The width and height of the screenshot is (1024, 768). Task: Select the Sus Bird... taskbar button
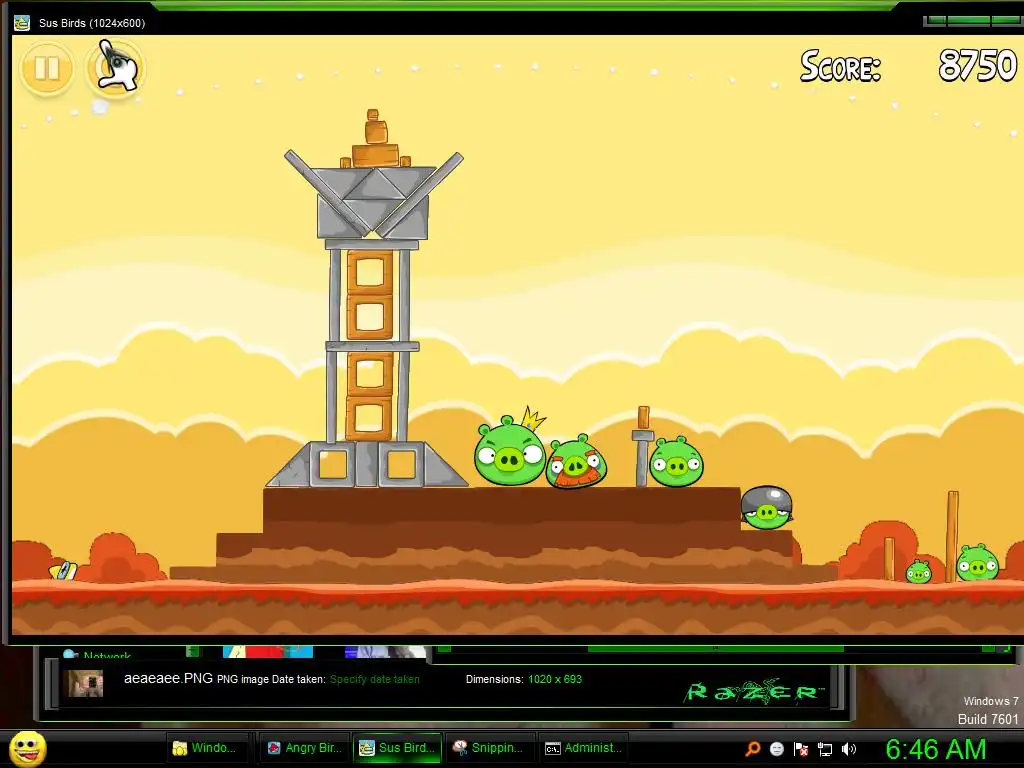pos(397,748)
